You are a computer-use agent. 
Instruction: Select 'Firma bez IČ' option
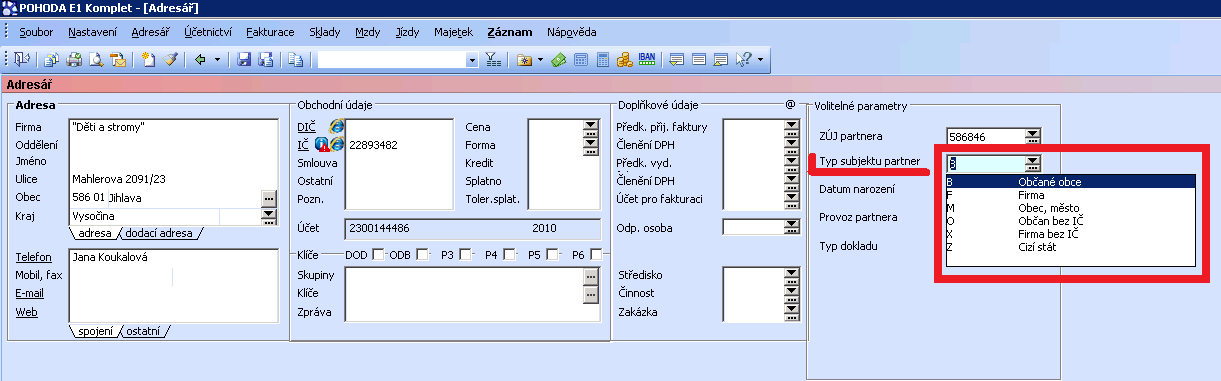(x=1071, y=234)
